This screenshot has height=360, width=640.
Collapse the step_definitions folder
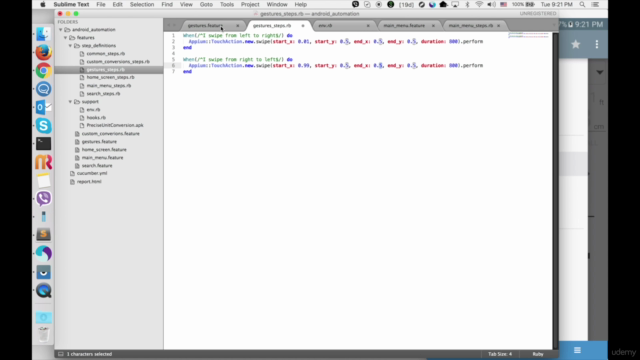[70, 46]
